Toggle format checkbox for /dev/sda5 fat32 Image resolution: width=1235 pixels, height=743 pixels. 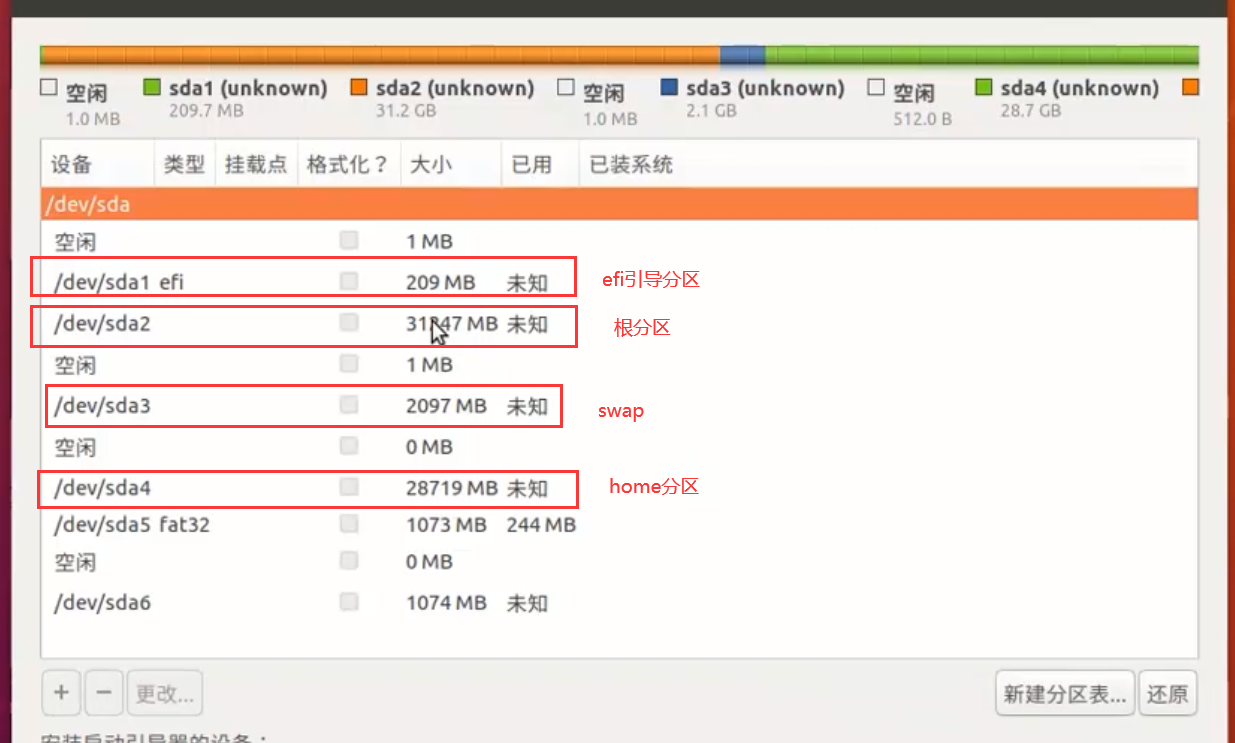pos(348,524)
